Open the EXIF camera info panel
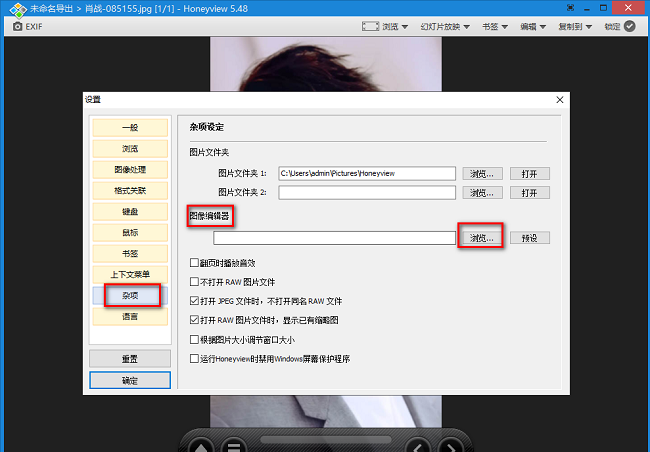 (x=27, y=27)
